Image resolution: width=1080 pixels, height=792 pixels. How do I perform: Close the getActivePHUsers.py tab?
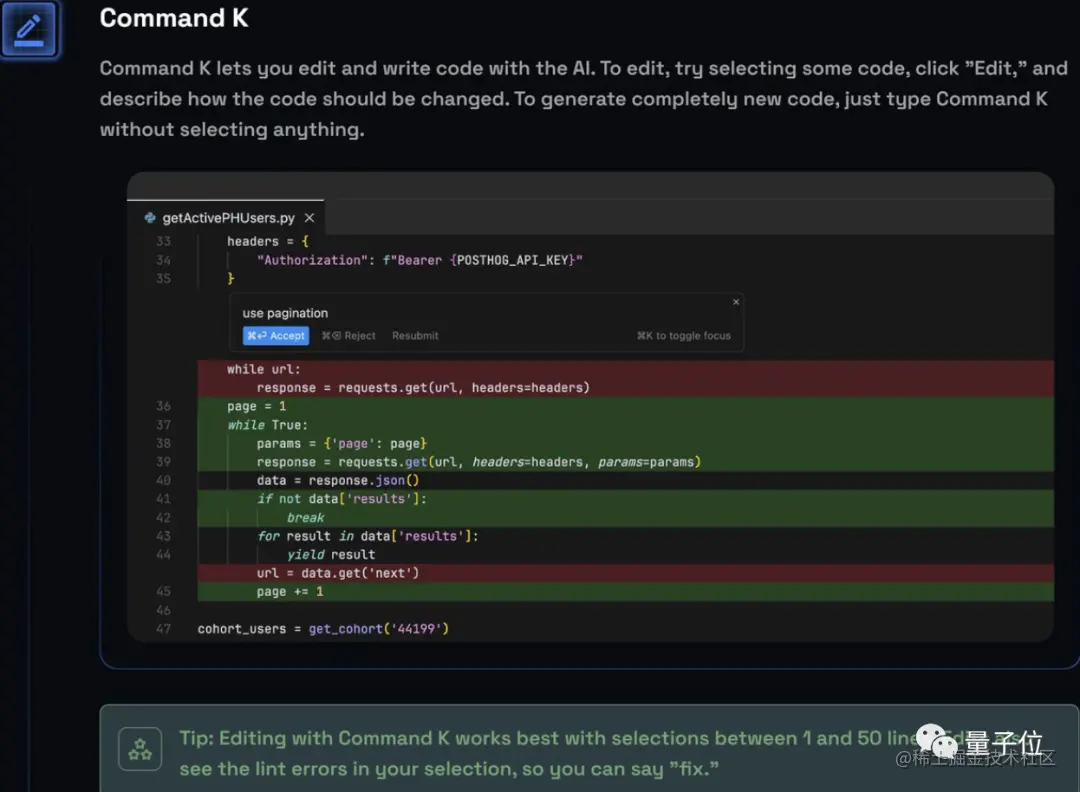pos(309,218)
